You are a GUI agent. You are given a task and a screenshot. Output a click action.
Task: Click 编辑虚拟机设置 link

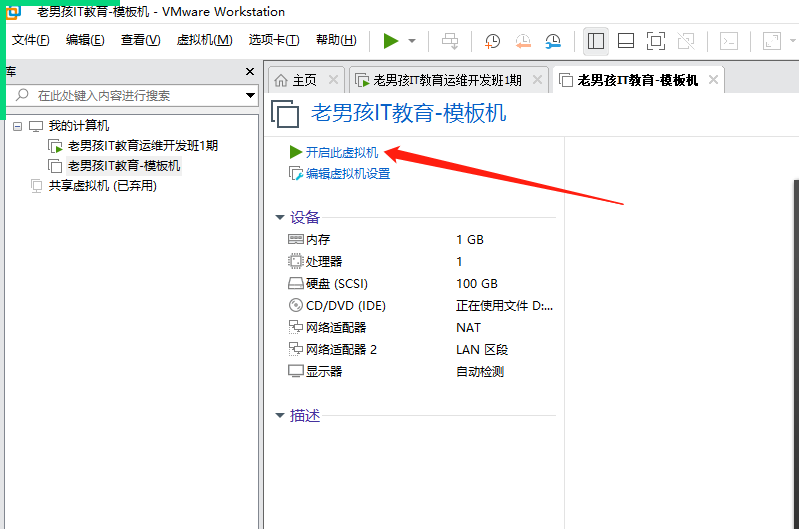click(348, 174)
